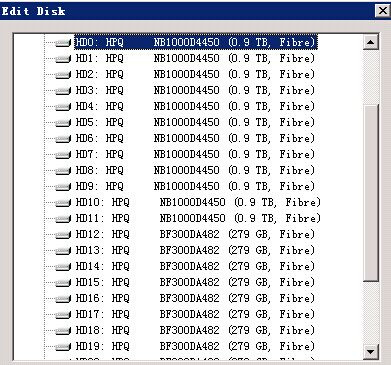
Task: Pick the HD15: HPQ BF300DA482 disk text
Action: [195, 282]
